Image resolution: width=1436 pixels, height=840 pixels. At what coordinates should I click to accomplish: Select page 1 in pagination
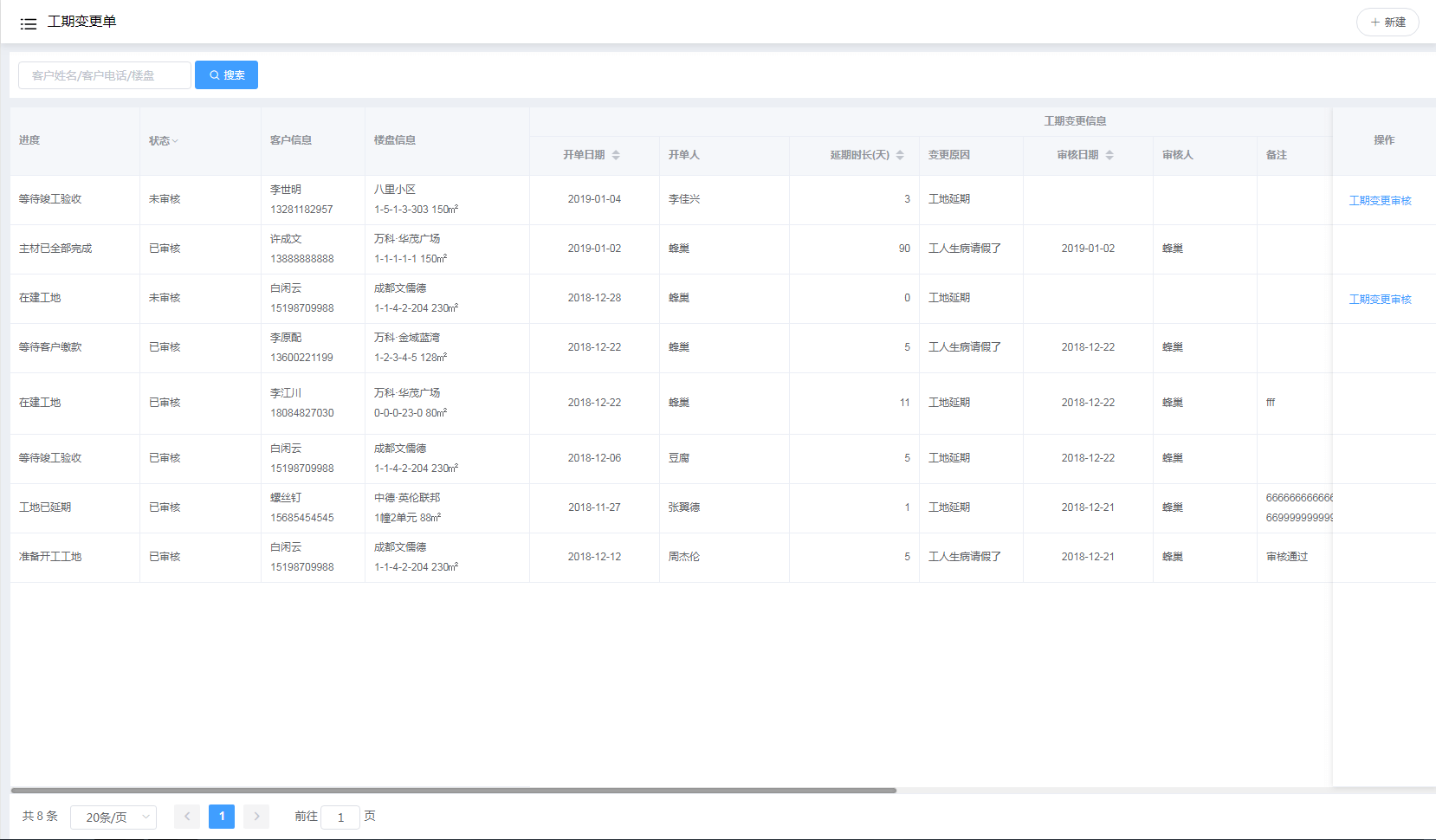[222, 817]
